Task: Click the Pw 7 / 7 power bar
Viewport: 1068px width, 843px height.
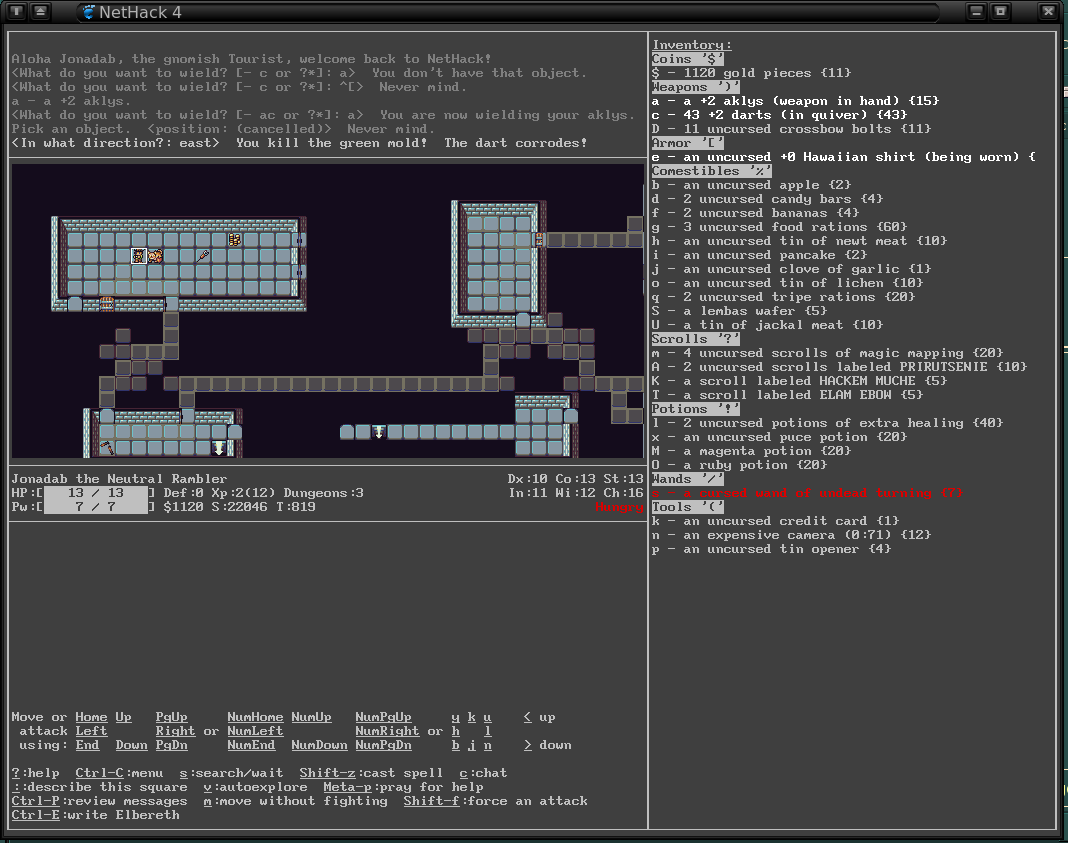Action: (95, 507)
